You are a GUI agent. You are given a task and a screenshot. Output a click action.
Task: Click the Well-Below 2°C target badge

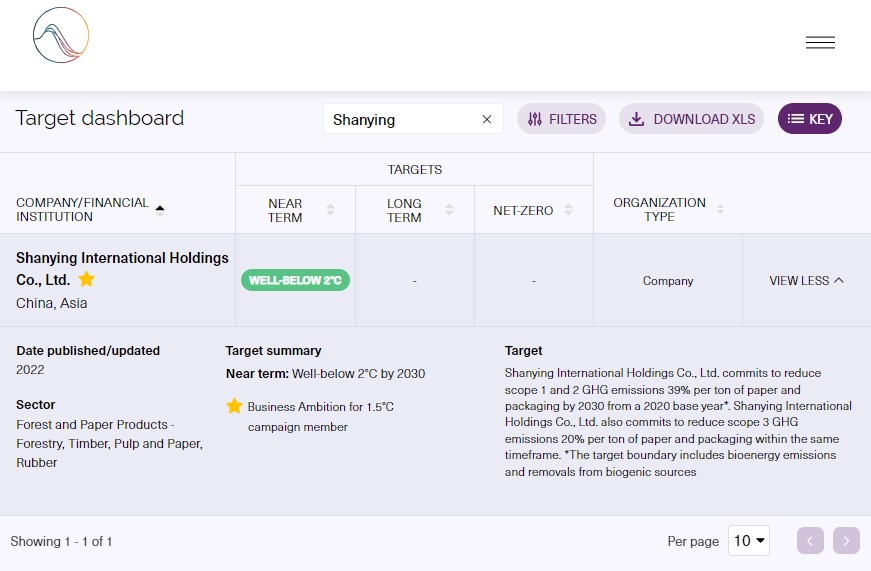click(295, 280)
